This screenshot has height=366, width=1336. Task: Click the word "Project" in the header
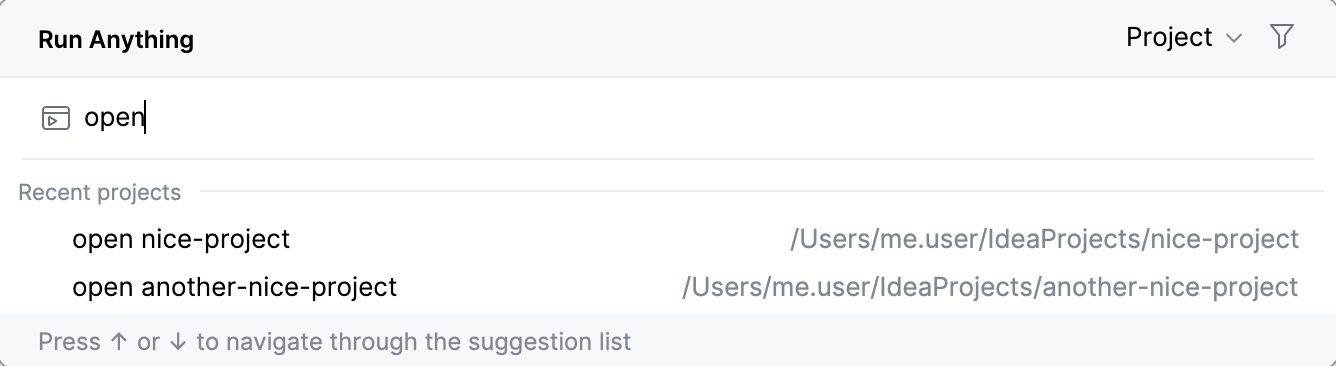pos(1169,38)
